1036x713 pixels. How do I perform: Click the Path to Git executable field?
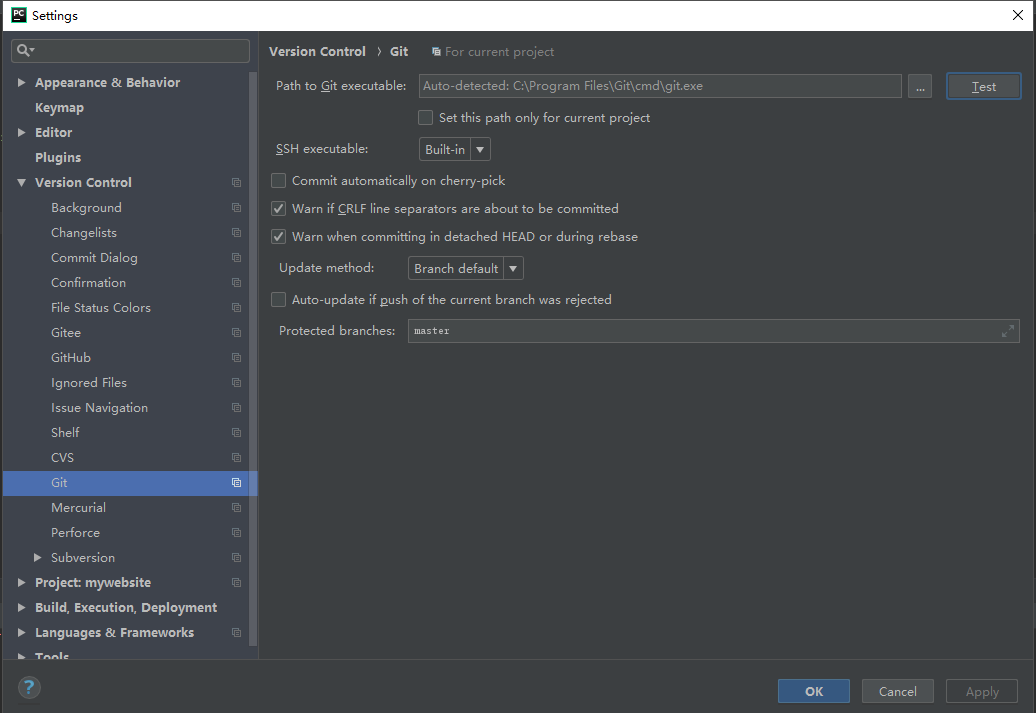tap(660, 86)
